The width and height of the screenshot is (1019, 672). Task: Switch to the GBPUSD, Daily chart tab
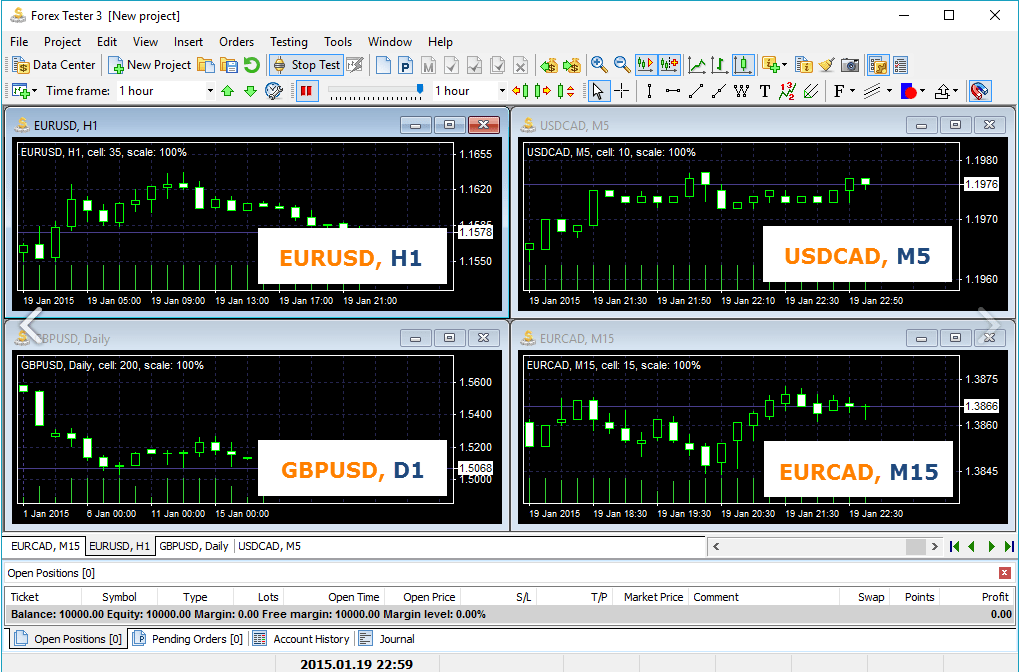(x=194, y=546)
